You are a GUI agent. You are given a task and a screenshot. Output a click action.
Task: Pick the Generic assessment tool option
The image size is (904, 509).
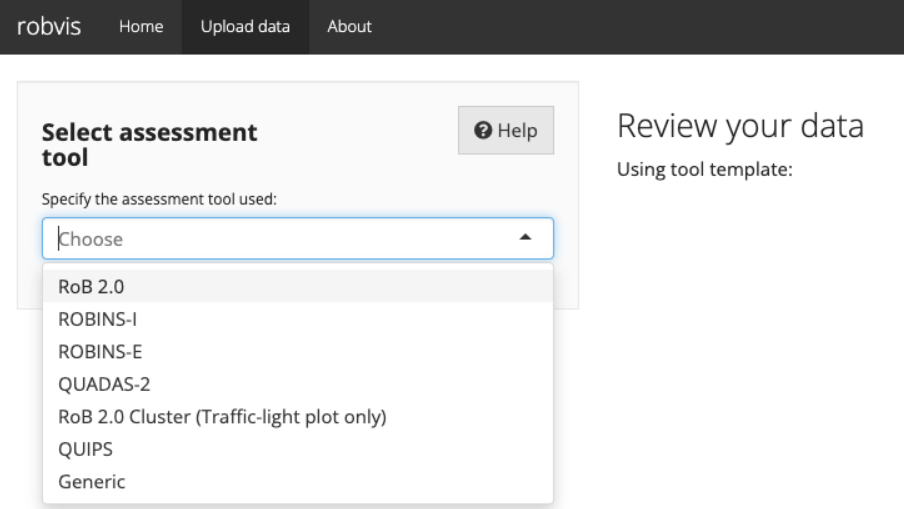tap(297, 482)
